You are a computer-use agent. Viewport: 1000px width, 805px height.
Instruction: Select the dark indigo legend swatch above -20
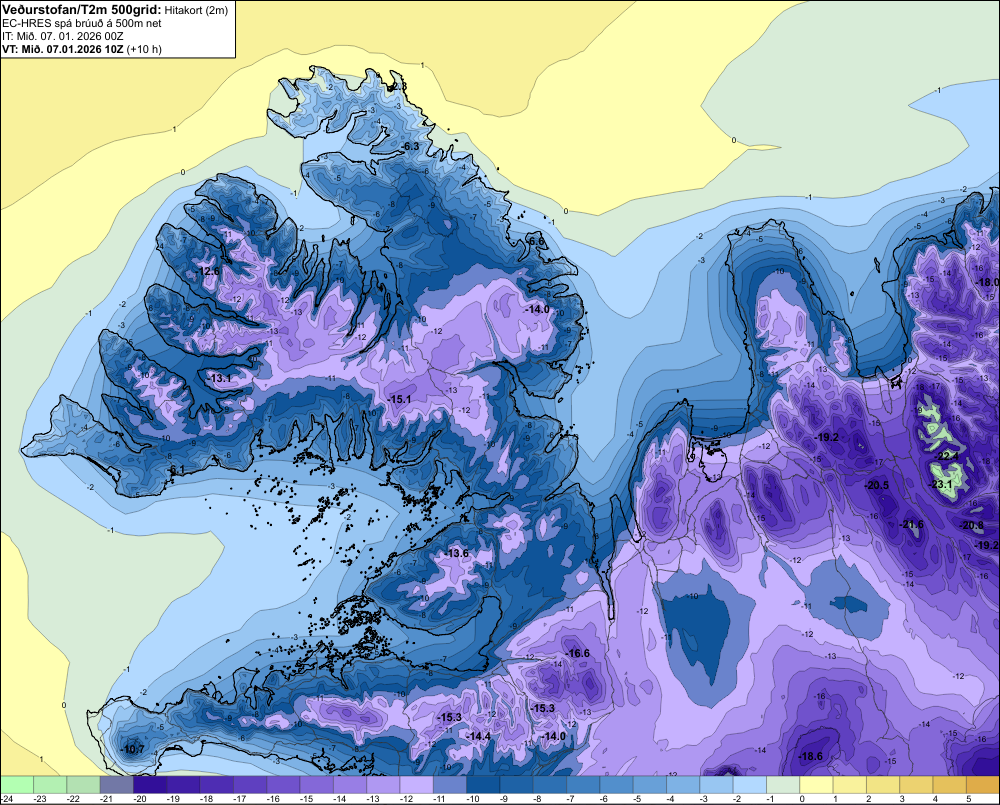click(150, 785)
